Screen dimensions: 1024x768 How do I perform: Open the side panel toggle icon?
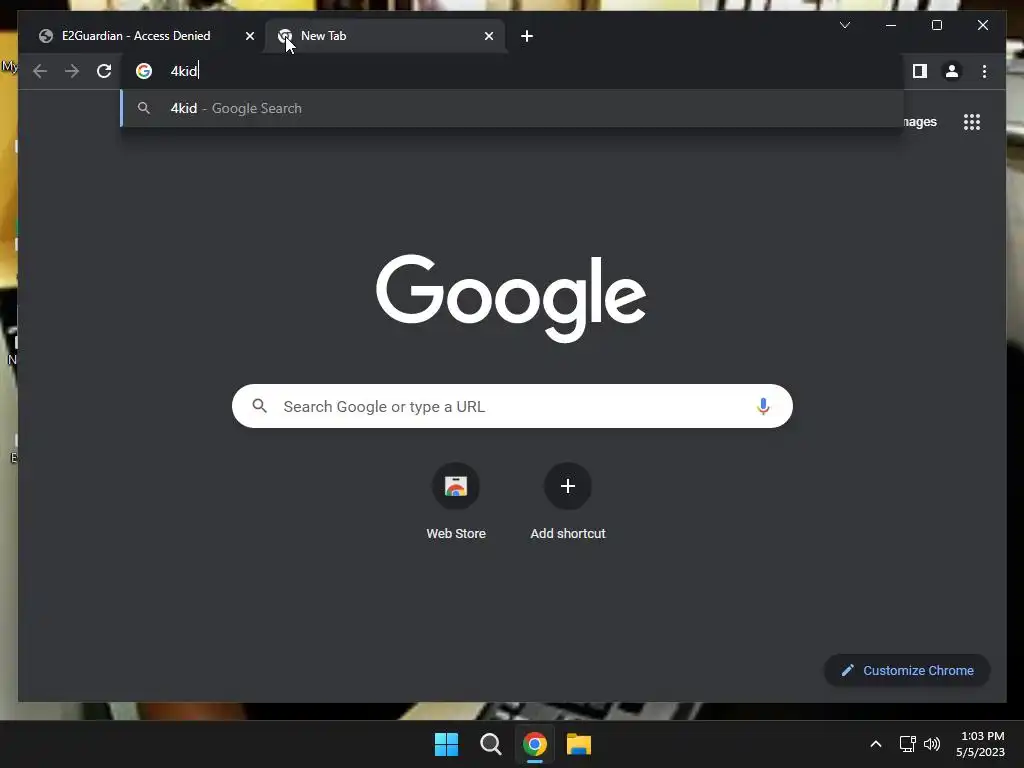[920, 71]
